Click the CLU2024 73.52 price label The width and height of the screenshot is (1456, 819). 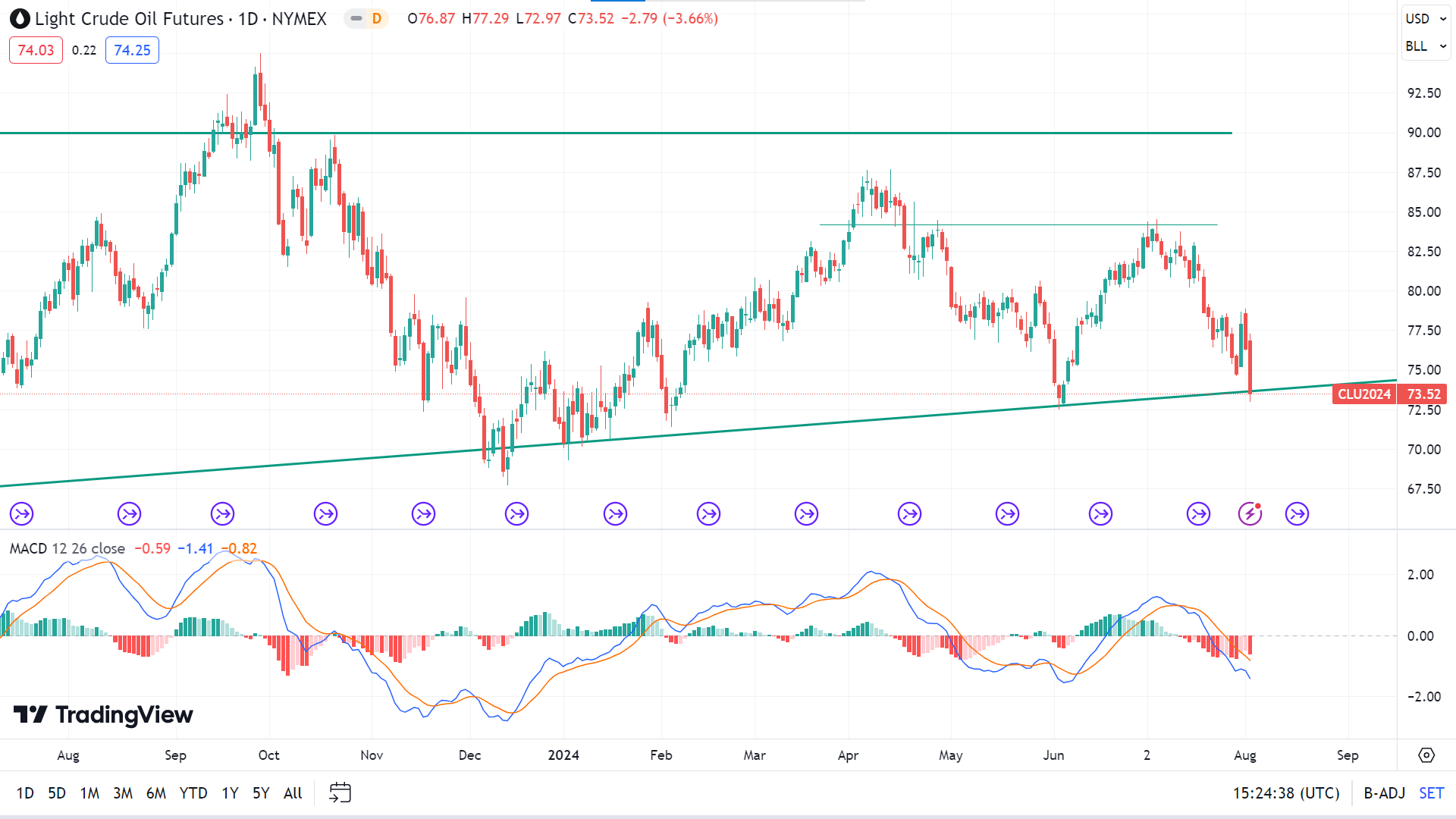click(1389, 394)
